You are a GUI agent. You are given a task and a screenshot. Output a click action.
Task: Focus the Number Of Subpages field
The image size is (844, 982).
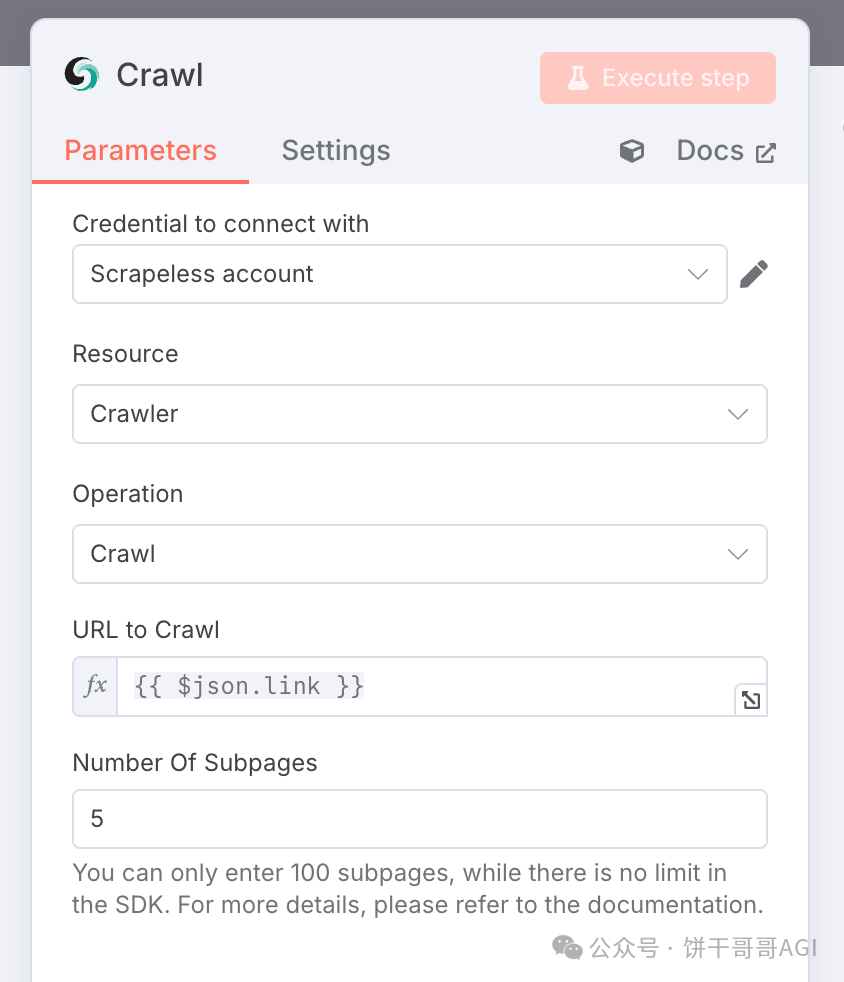pyautogui.click(x=419, y=819)
